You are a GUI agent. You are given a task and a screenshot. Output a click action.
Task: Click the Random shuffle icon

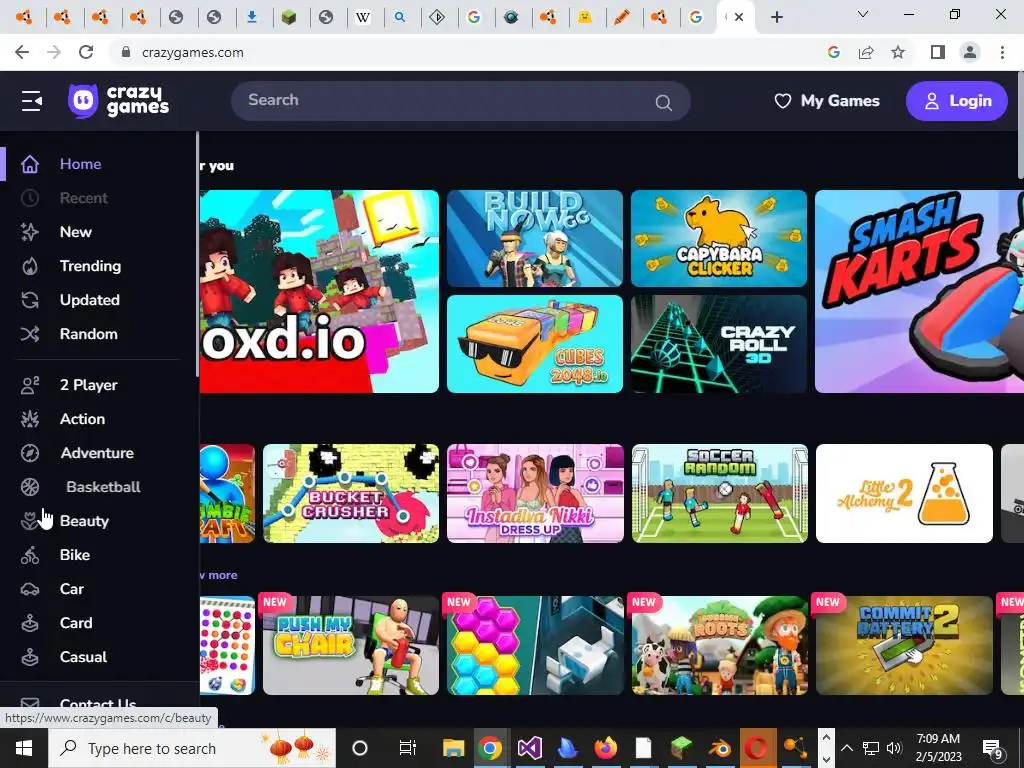[30, 334]
